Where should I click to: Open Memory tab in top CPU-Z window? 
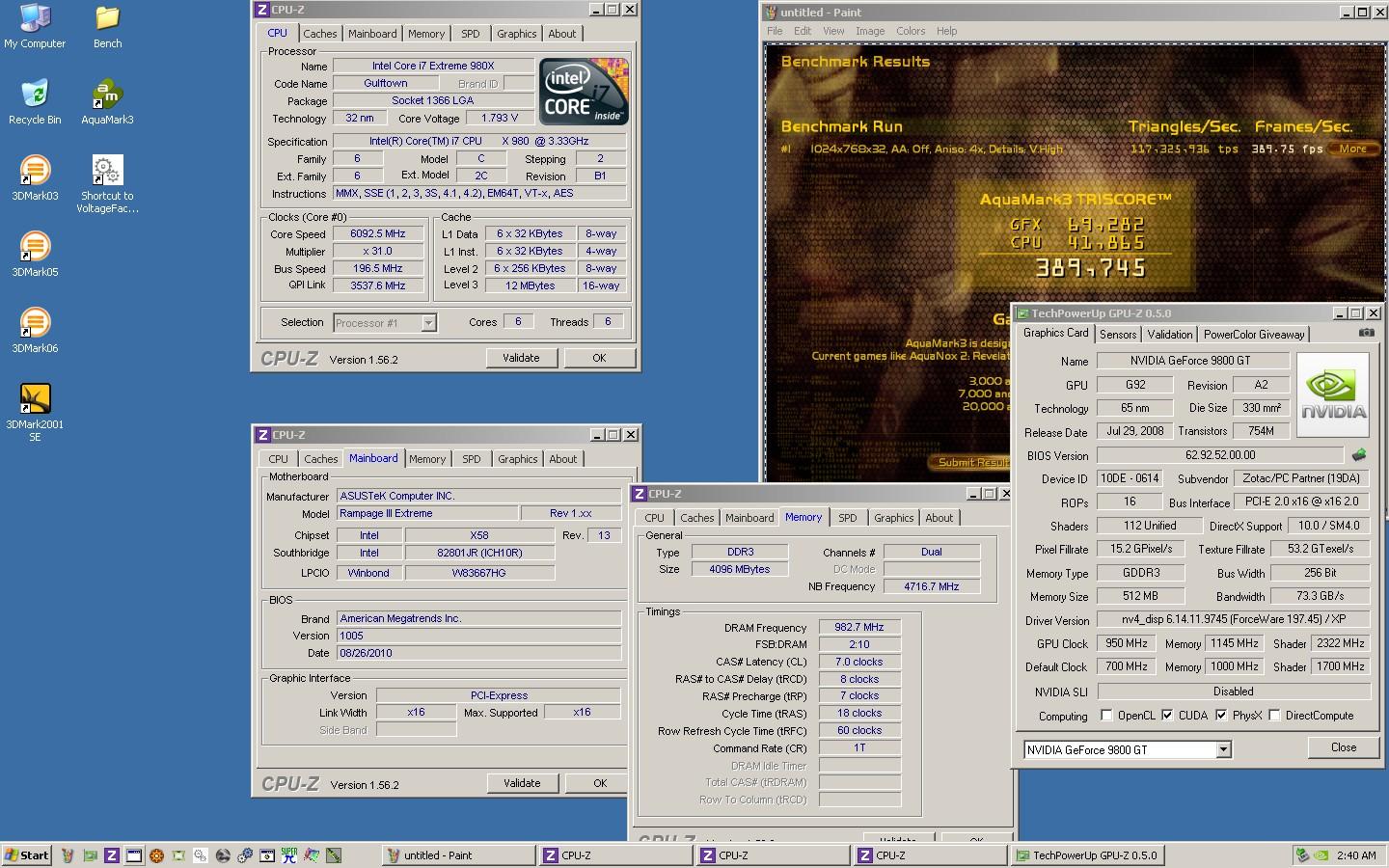tap(426, 34)
